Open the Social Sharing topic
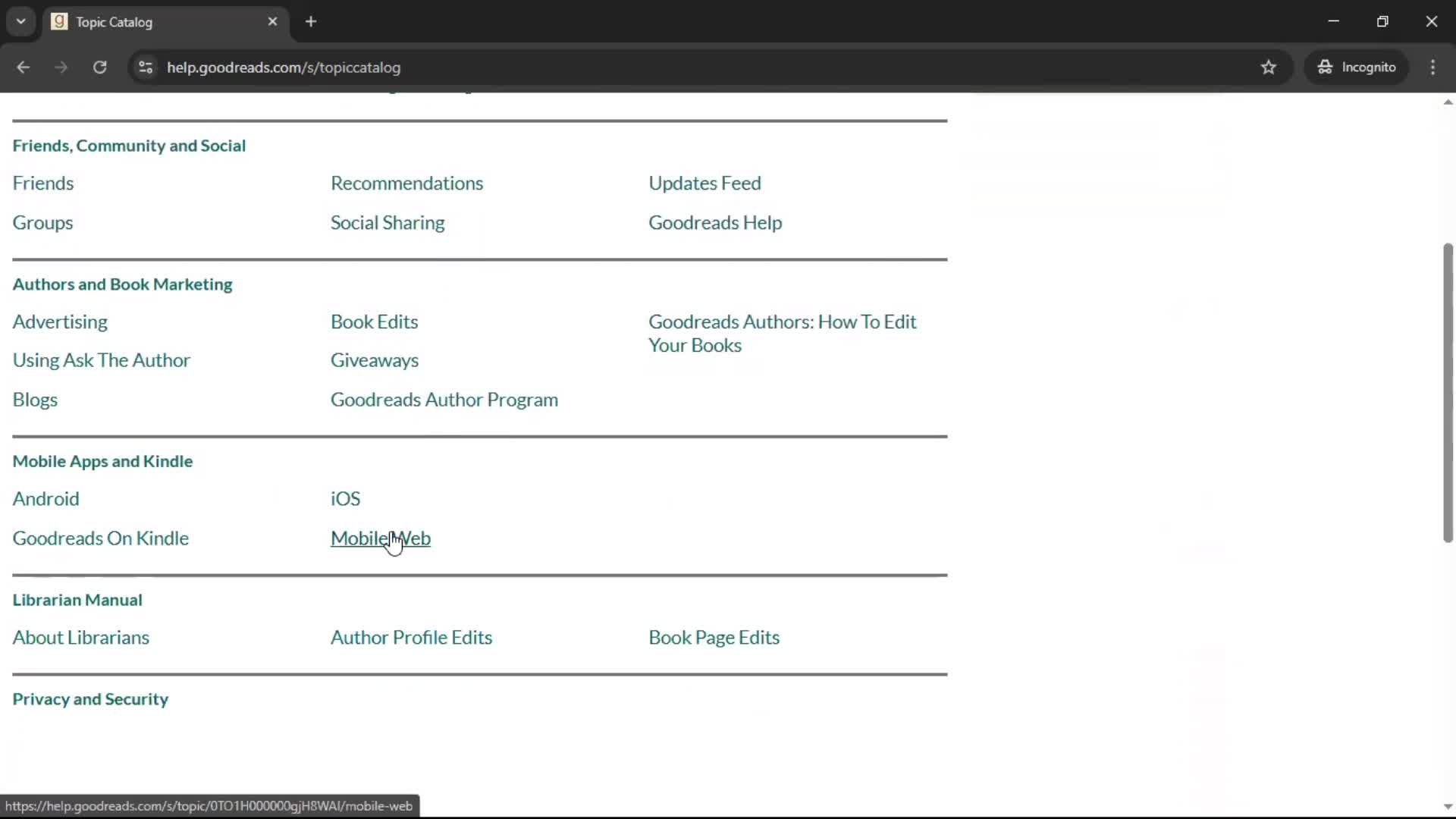The image size is (1456, 819). tap(388, 223)
